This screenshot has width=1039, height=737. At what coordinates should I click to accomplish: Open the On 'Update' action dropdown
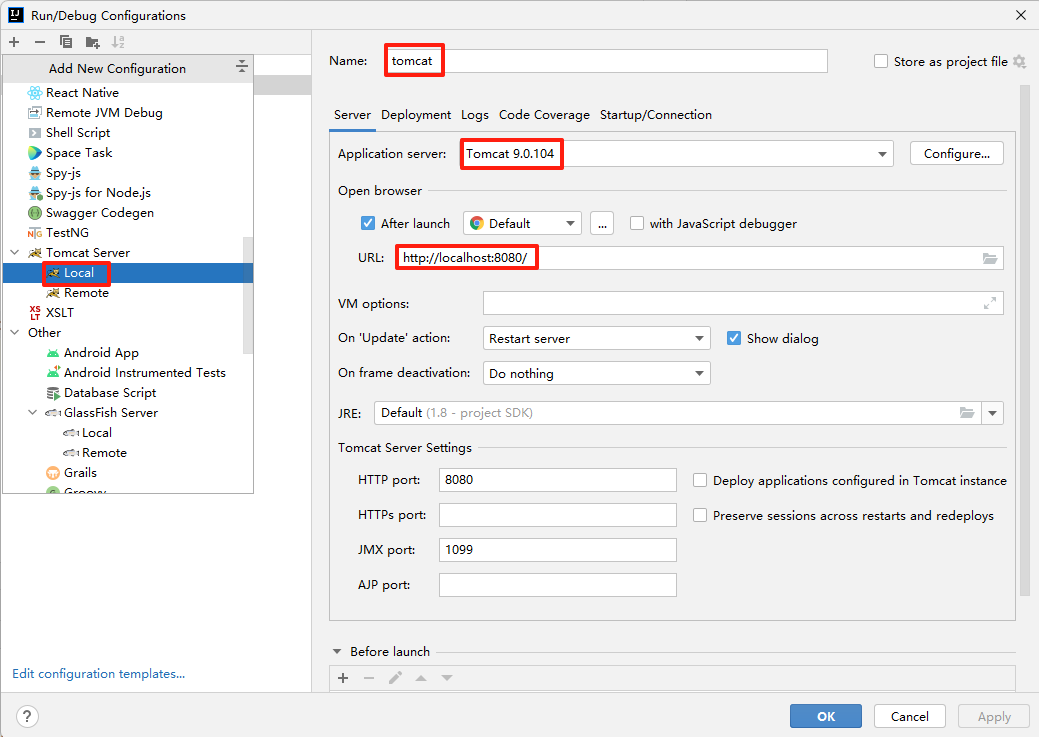click(x=596, y=339)
